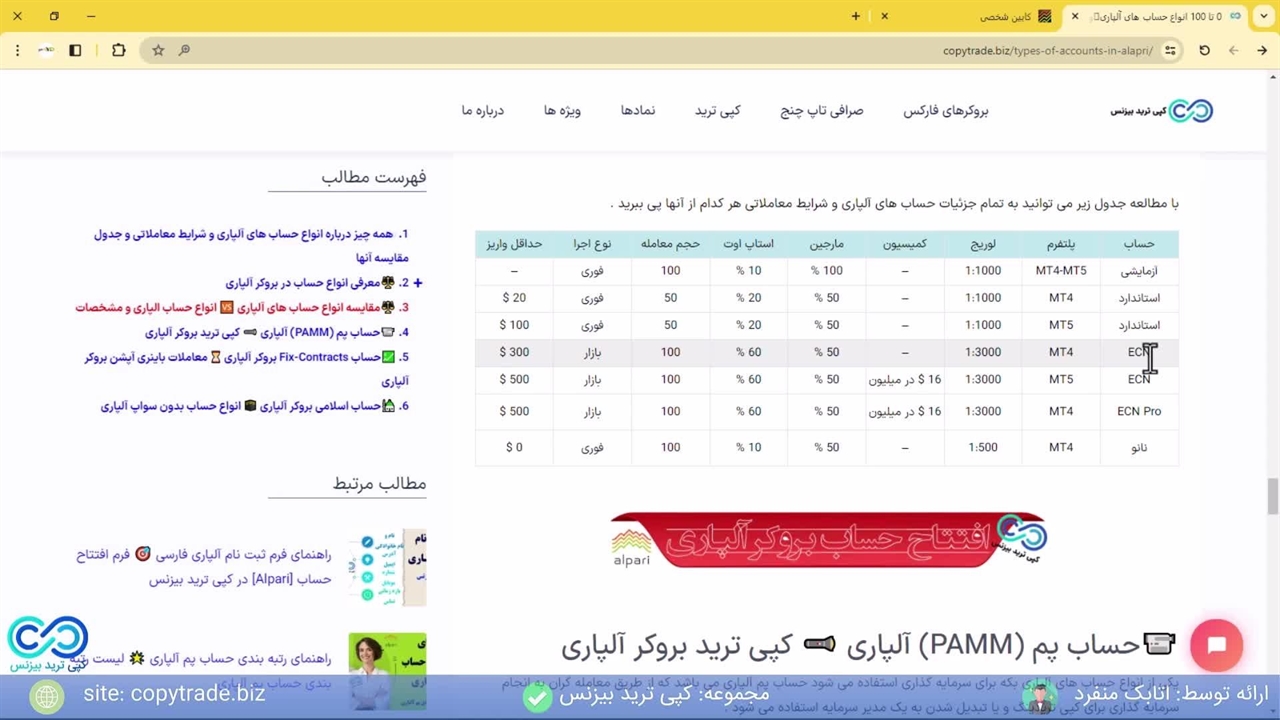This screenshot has width=1280, height=720.
Task: Click the red Alpari account opening banner
Action: point(828,540)
